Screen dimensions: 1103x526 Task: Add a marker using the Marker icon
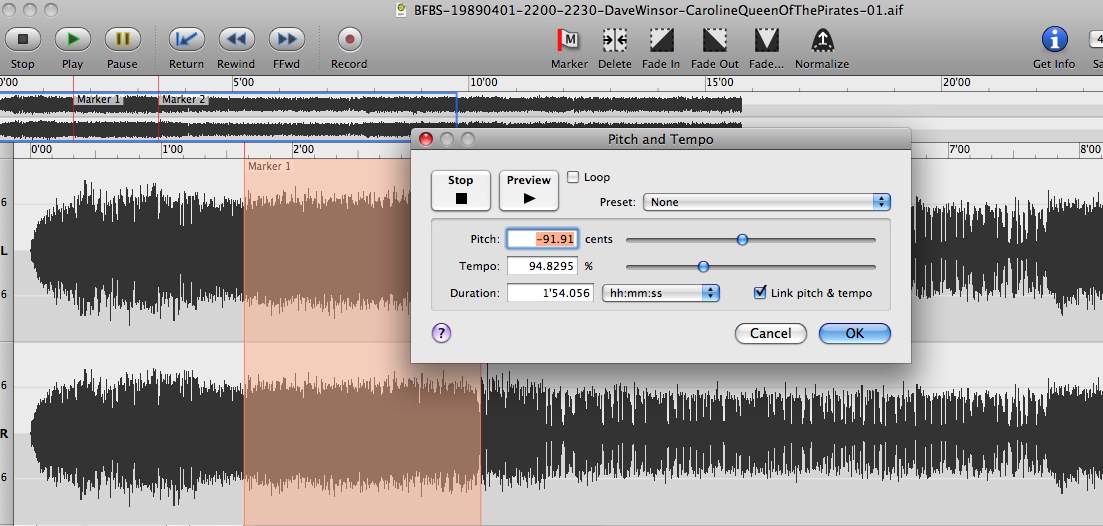(x=569, y=40)
